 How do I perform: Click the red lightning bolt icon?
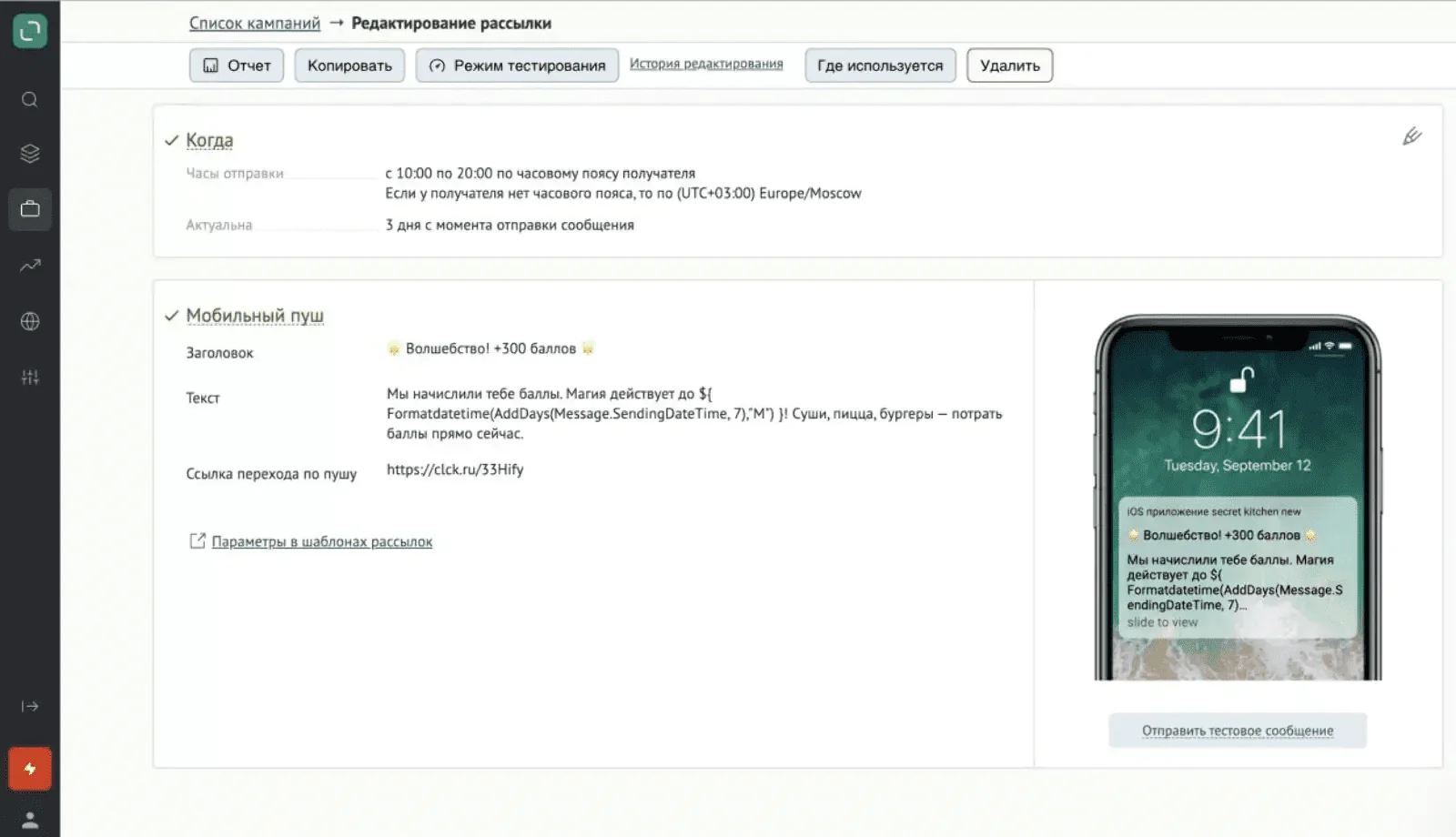(30, 768)
